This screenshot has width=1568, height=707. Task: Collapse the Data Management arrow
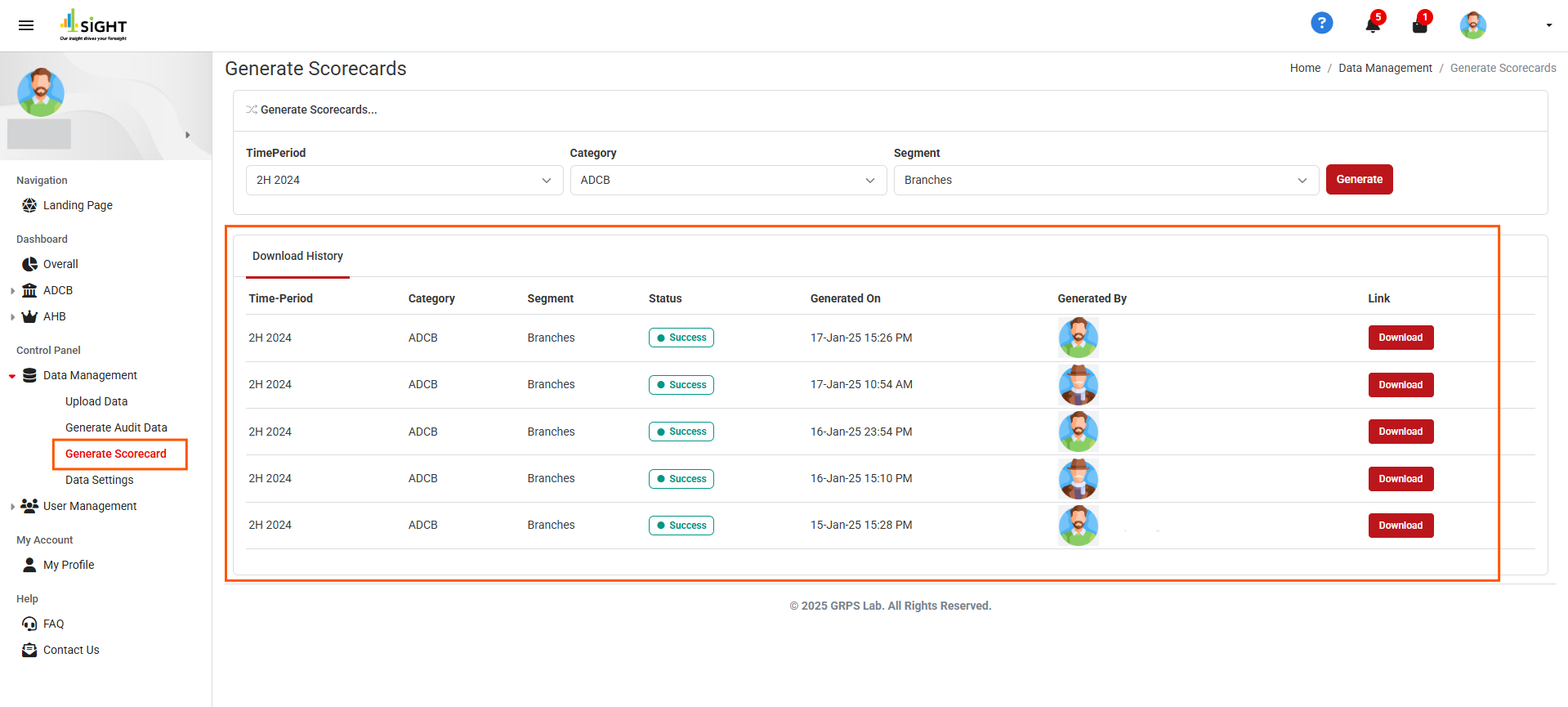(12, 376)
